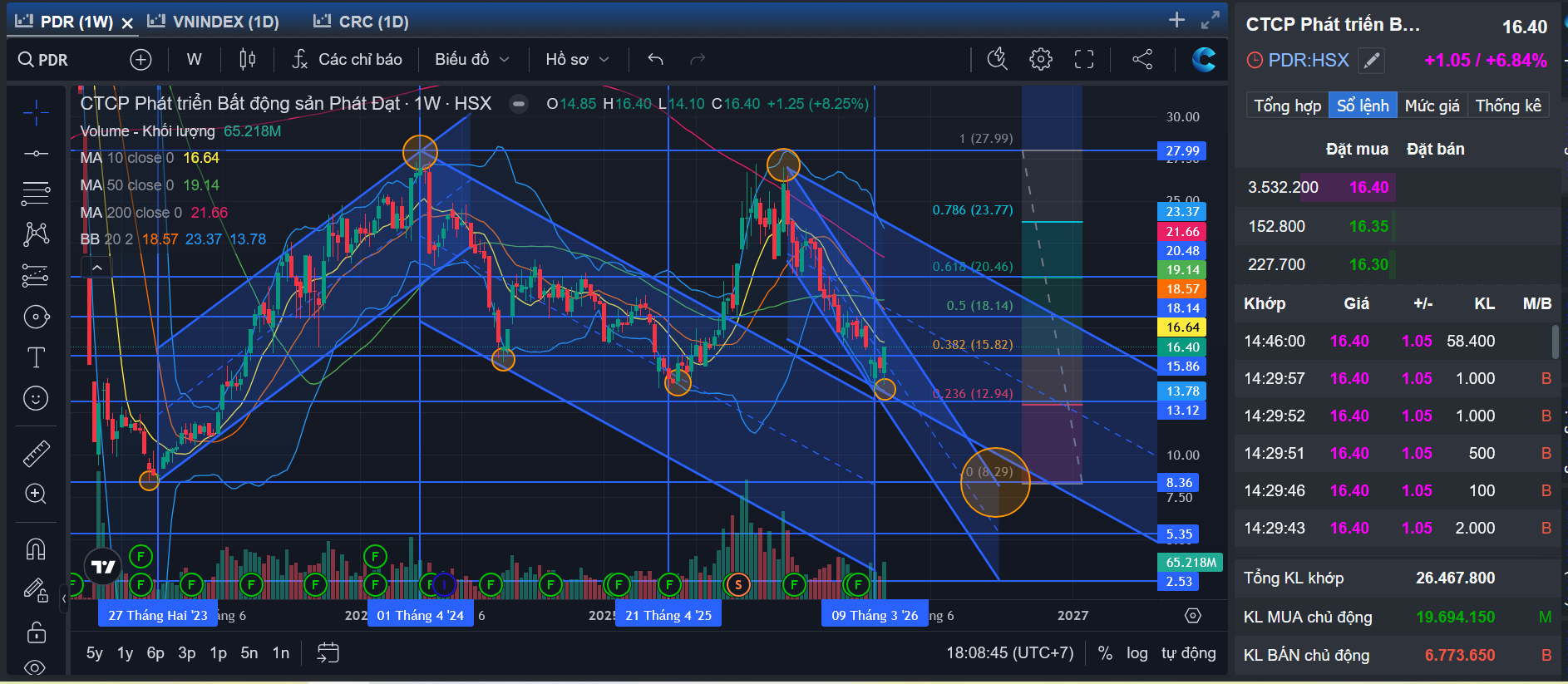Change the W weekly interval
This screenshot has height=684, width=1568.
pos(194,60)
